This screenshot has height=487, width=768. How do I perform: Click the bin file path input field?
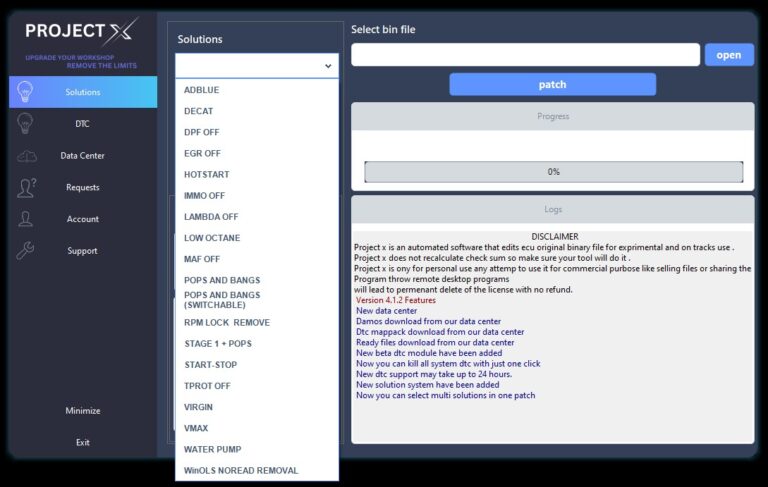(x=525, y=55)
